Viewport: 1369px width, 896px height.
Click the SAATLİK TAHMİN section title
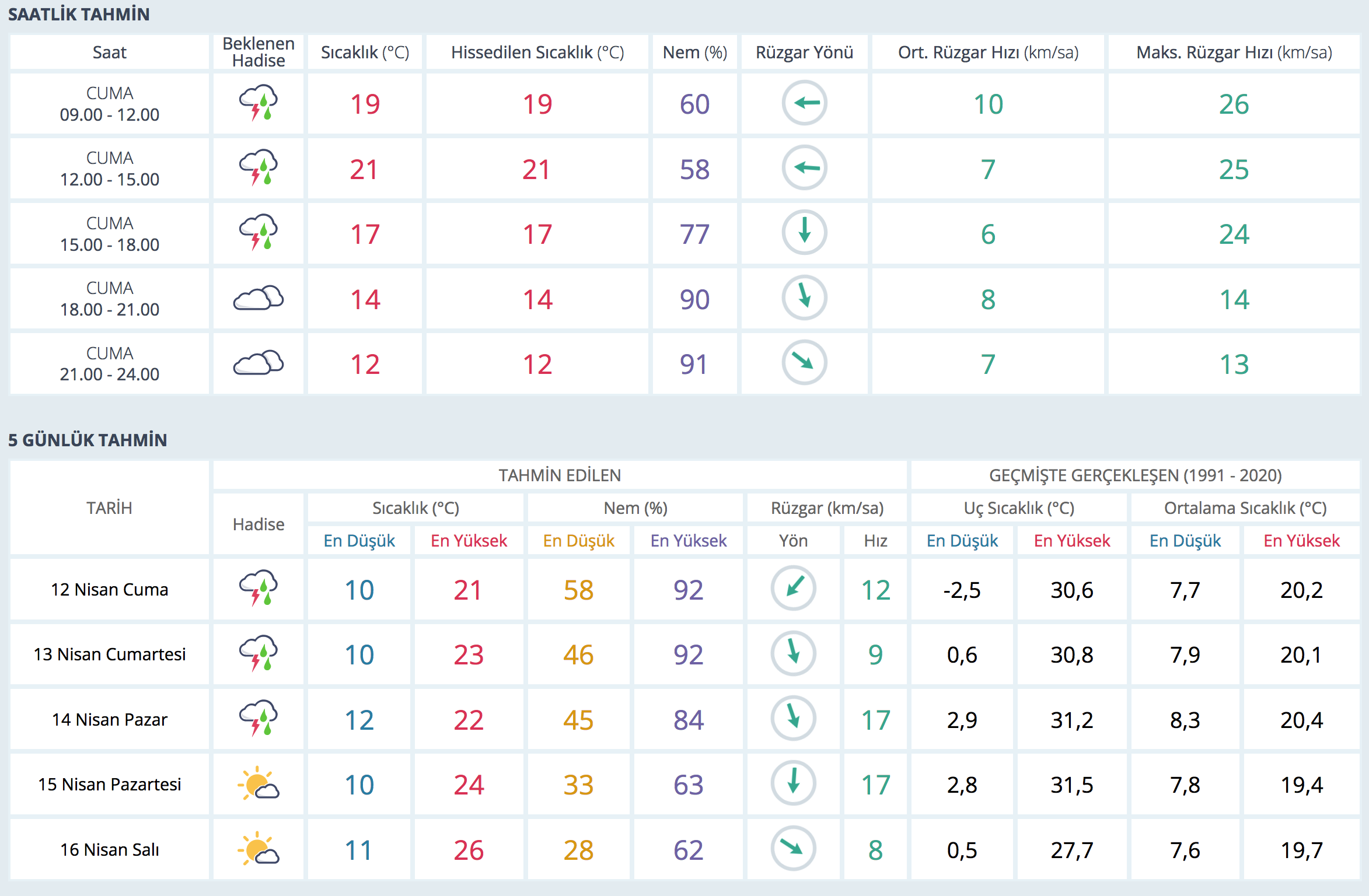[79, 14]
